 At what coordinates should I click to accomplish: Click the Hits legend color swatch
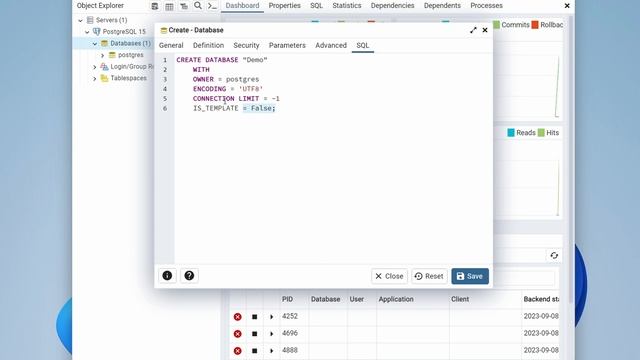tap(541, 133)
